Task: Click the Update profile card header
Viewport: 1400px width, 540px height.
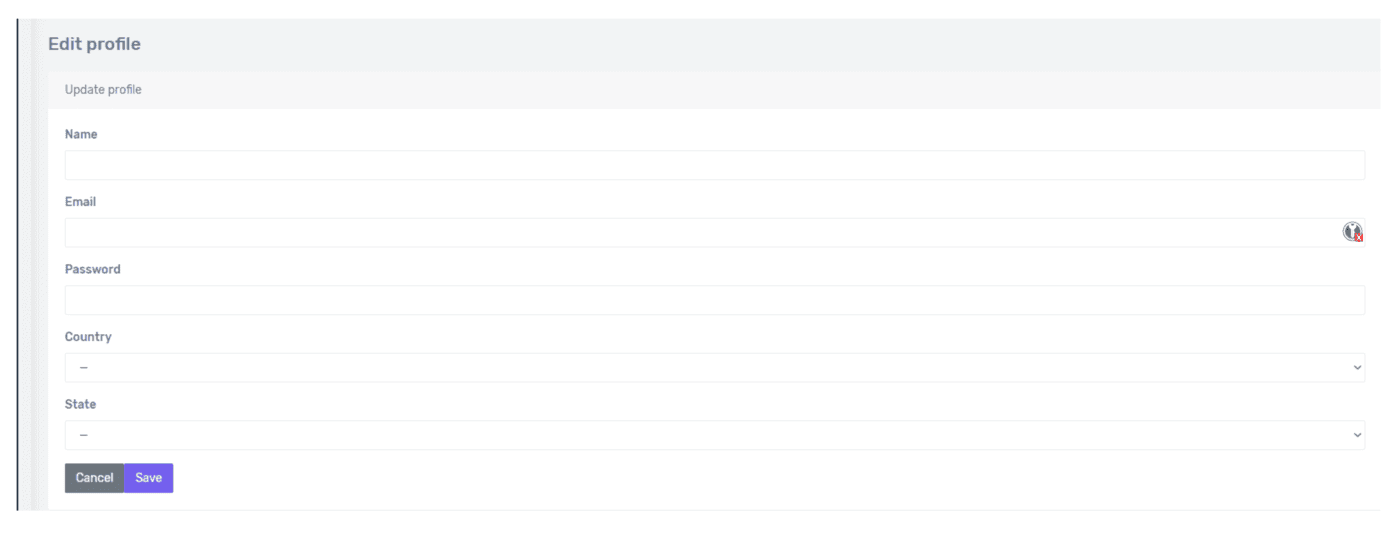Action: pyautogui.click(x=103, y=90)
